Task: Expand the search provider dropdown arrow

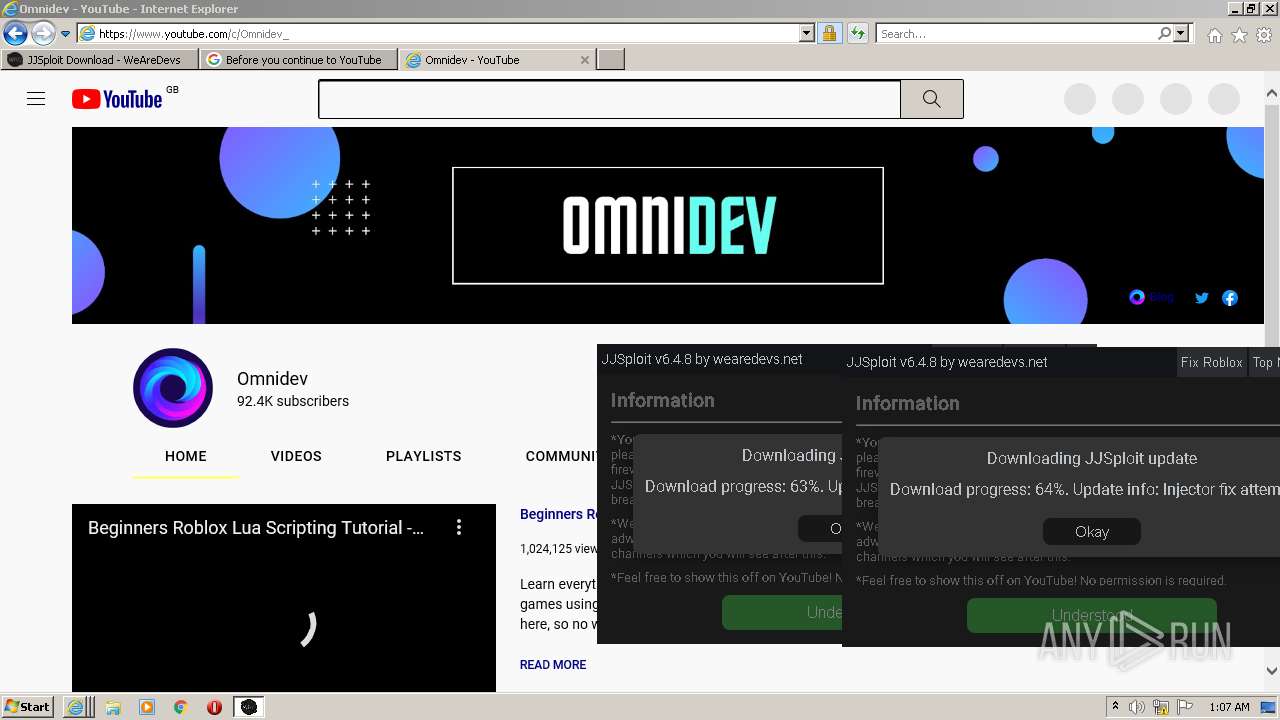Action: coord(1182,33)
